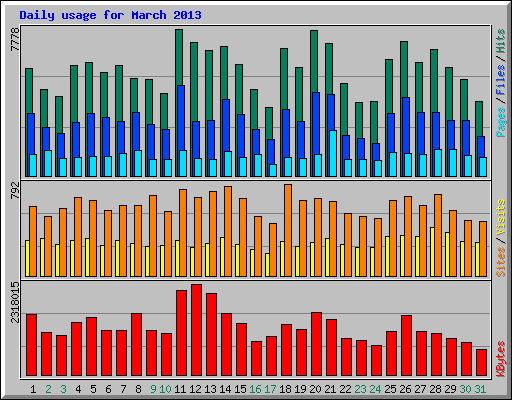Click the KBytes legend label

(501, 359)
